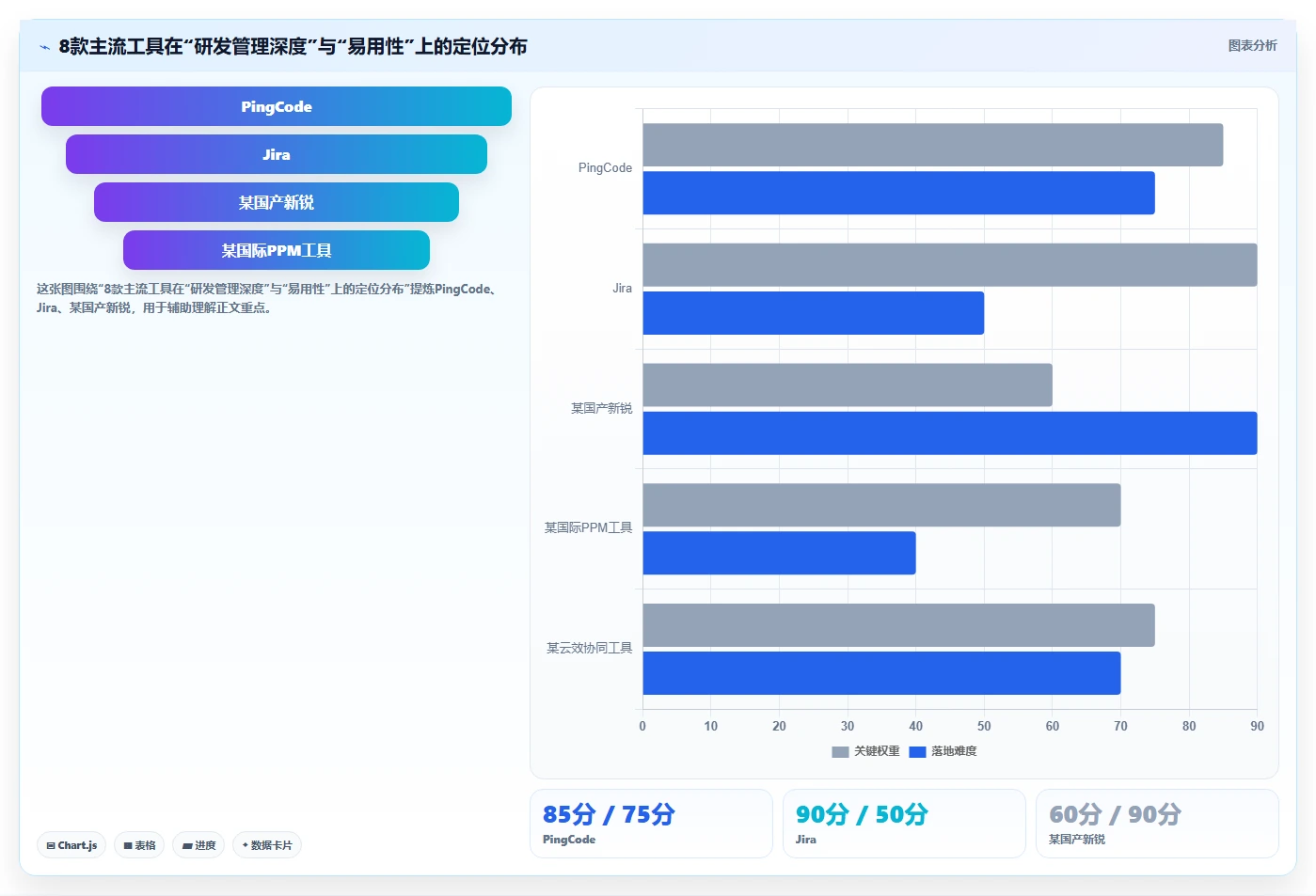Click the Jira axis label in chart
Image resolution: width=1316 pixels, height=896 pixels.
[x=622, y=289]
